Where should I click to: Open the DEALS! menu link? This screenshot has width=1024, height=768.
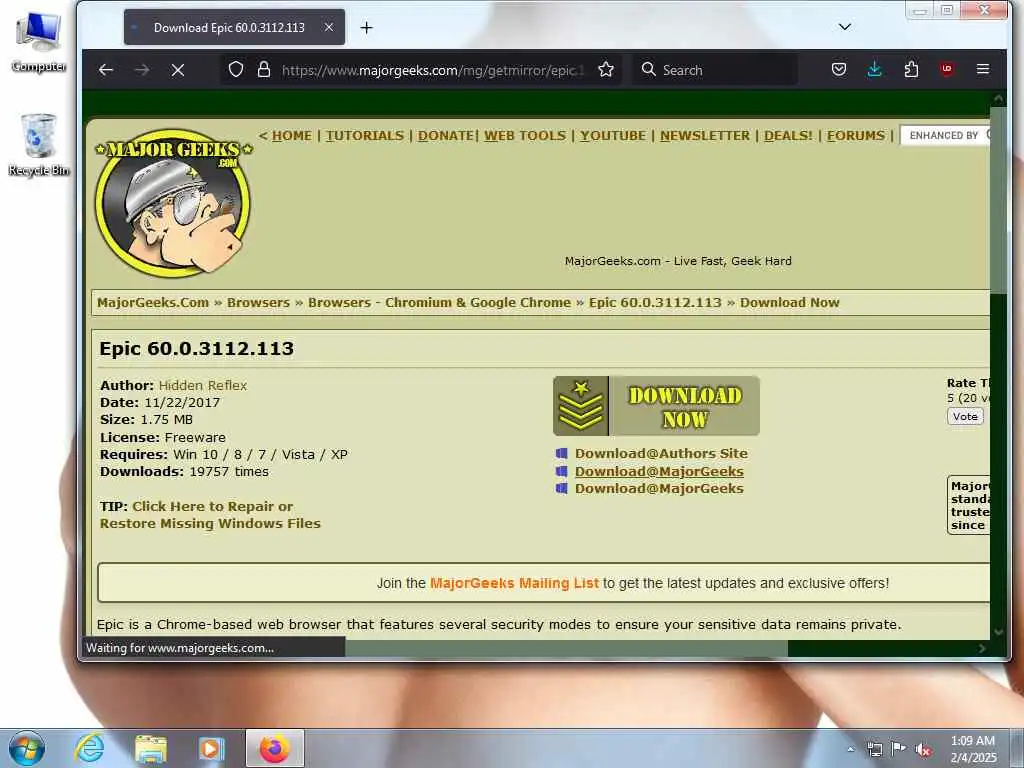pos(788,136)
